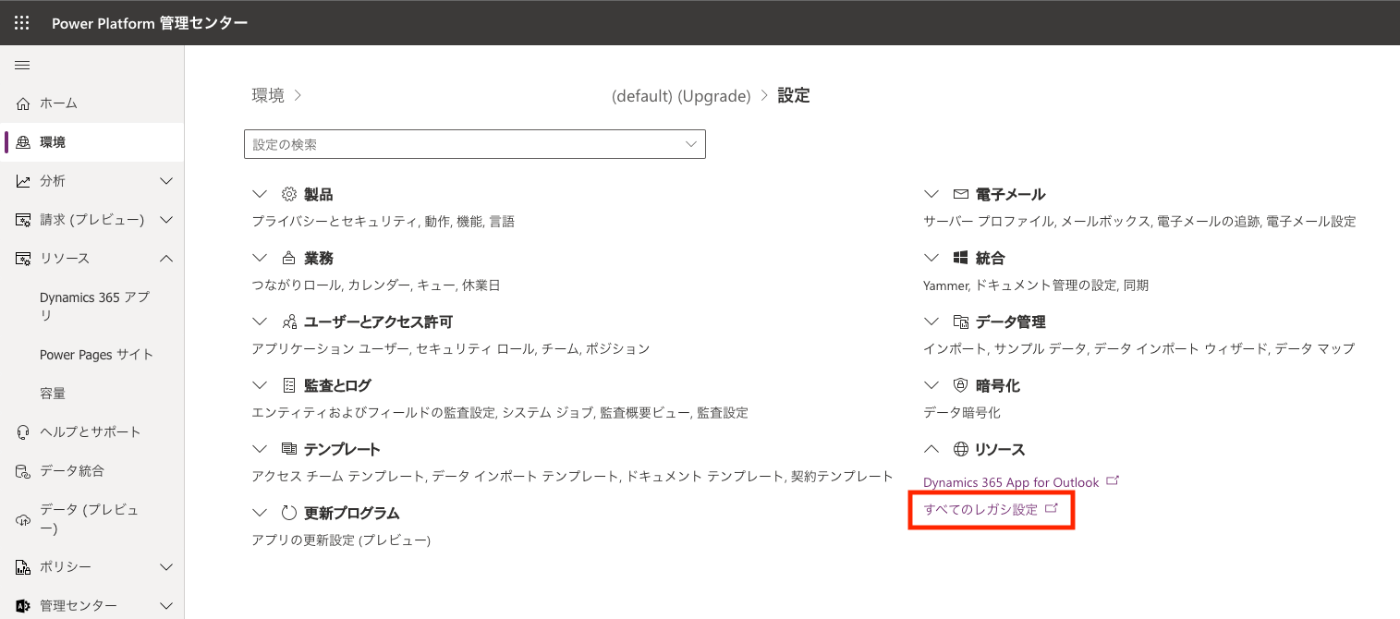Click the データ暗号化 description text

(x=962, y=412)
